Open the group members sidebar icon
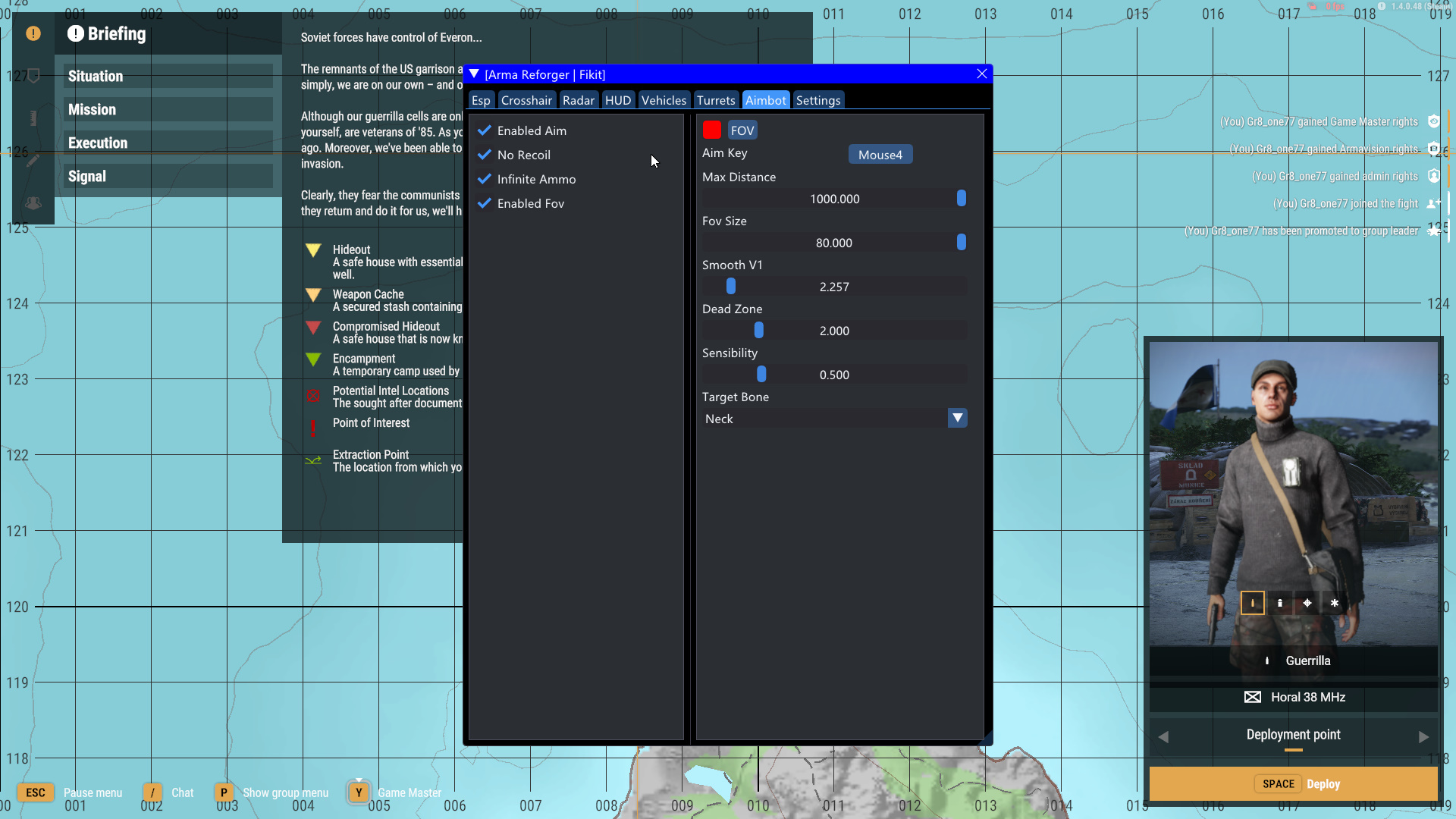 coord(33,202)
